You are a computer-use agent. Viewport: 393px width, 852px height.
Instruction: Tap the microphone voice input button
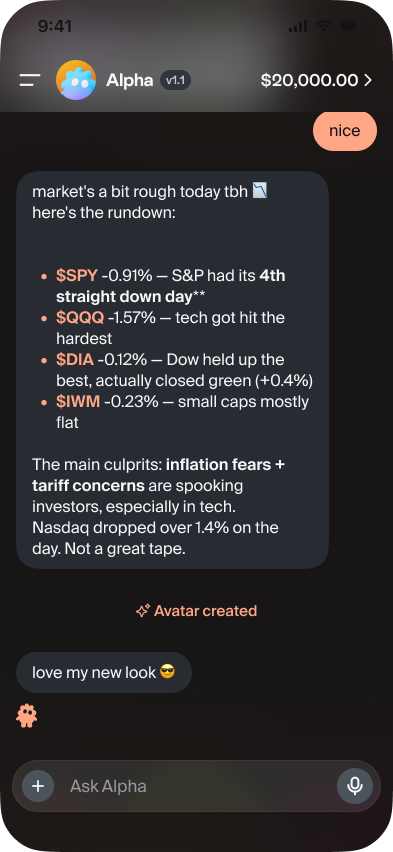pos(355,786)
